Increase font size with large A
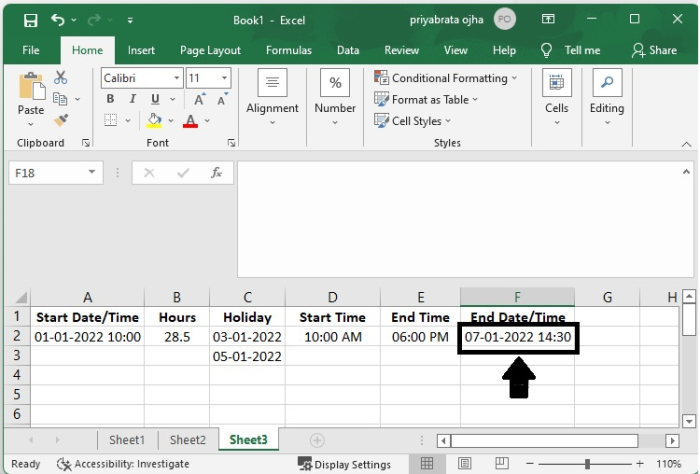 (x=200, y=99)
